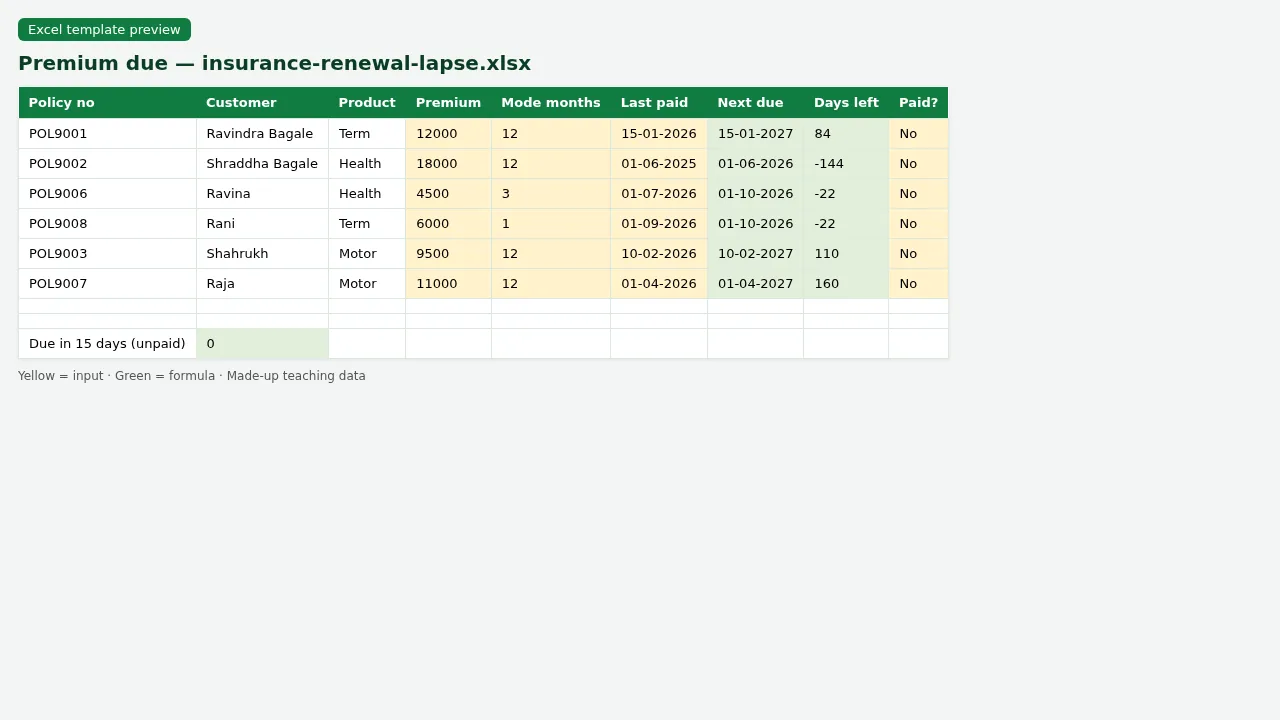This screenshot has height=720, width=1280.
Task: Click premium input 18000
Action: (448, 164)
